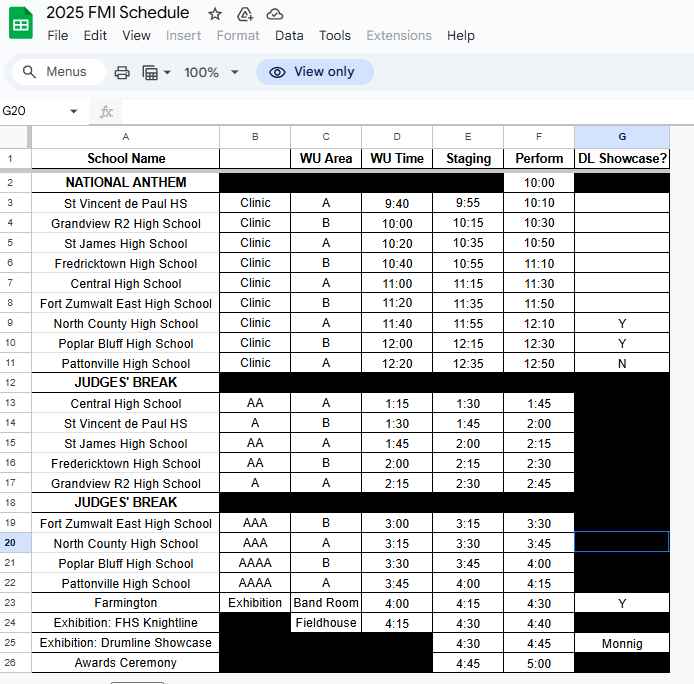This screenshot has height=684, width=694.
Task: Select column G header
Action: tap(622, 136)
